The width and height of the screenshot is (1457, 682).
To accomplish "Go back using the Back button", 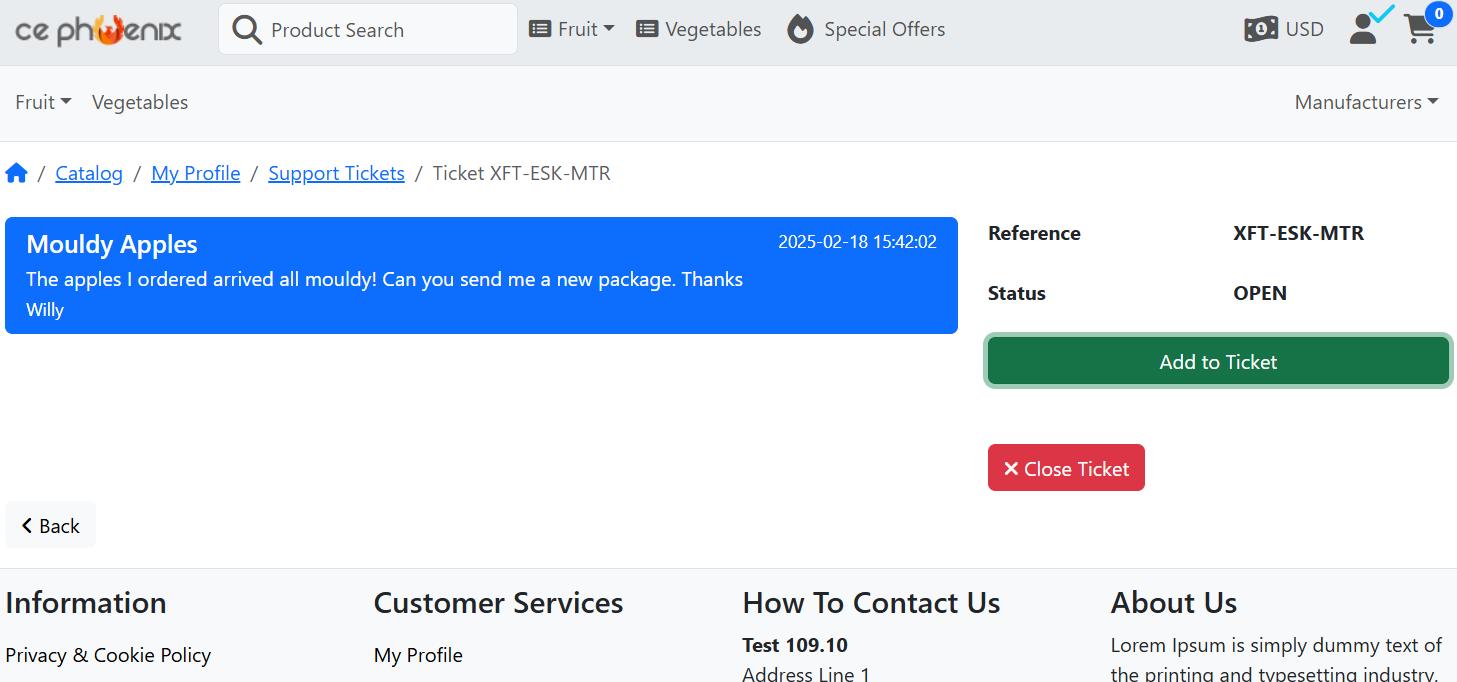I will [50, 525].
